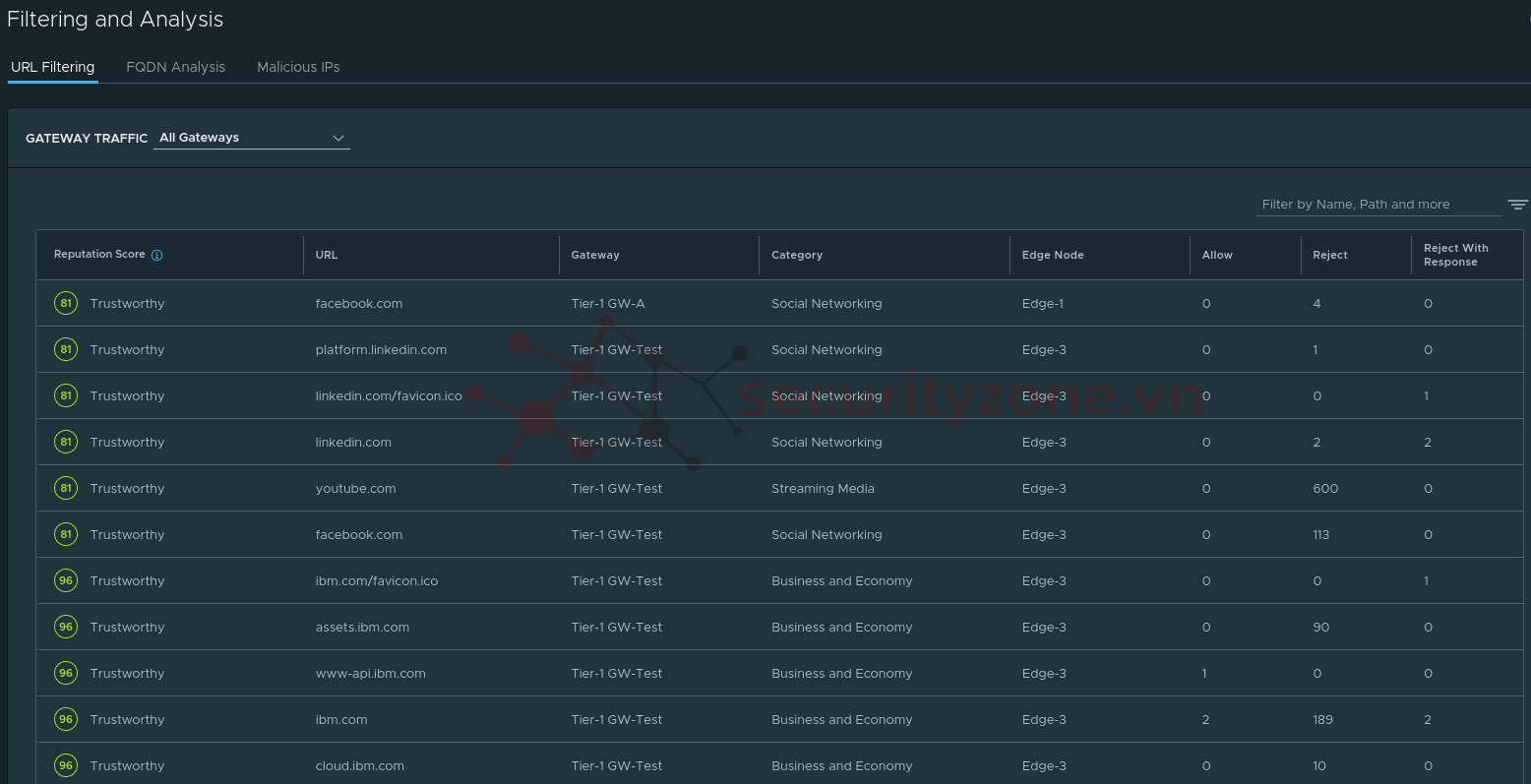The image size is (1531, 784).
Task: Select the URL Filtering tab
Action: click(x=52, y=67)
